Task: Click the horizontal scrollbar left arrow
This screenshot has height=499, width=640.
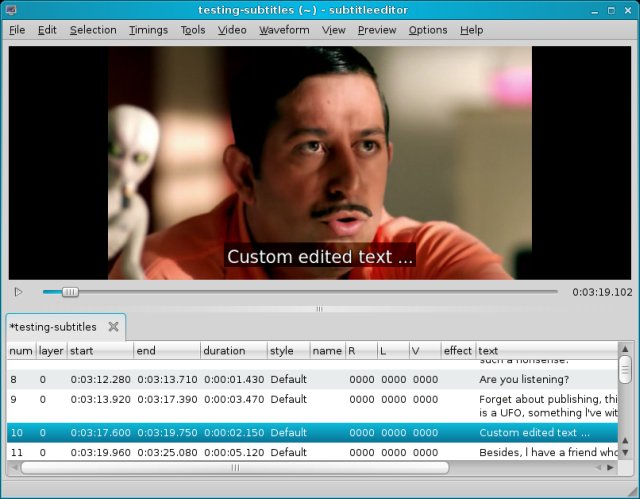Action: point(14,467)
